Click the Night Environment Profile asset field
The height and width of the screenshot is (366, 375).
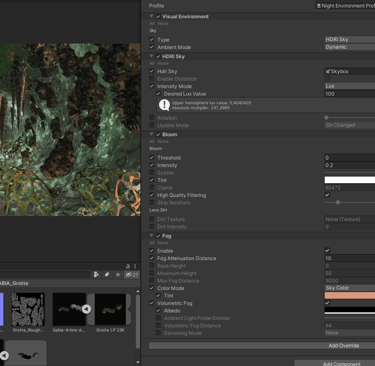[x=345, y=6]
